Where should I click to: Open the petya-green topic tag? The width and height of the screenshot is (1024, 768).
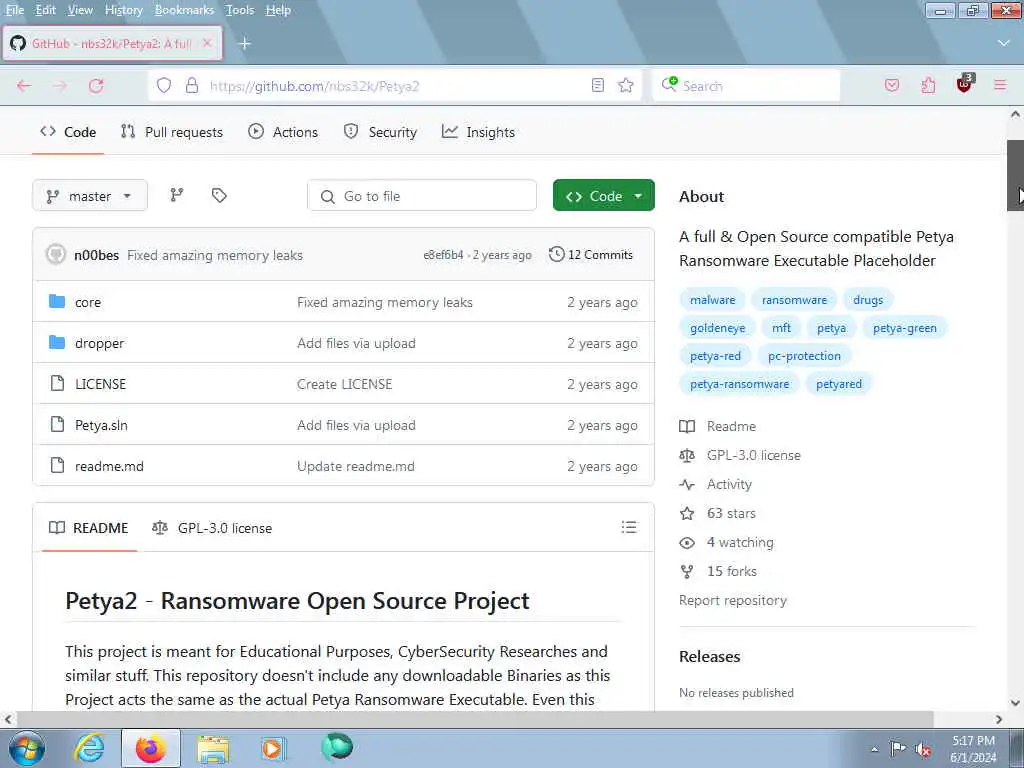[904, 328]
